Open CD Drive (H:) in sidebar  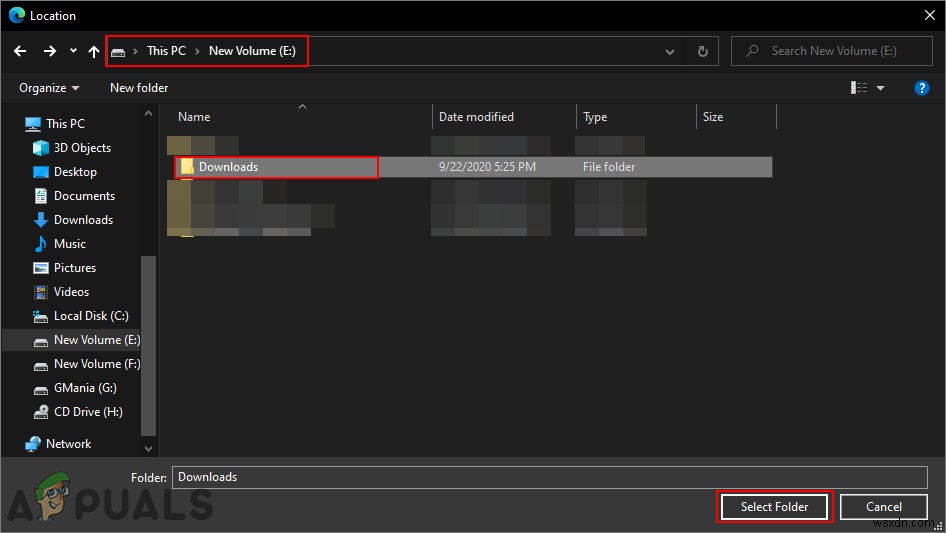[x=88, y=412]
